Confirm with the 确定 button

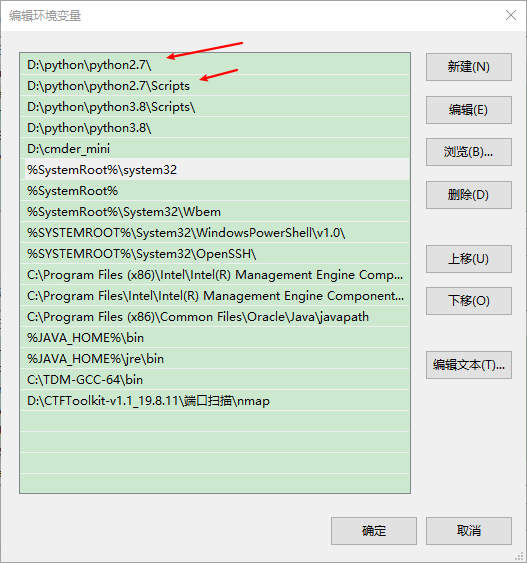(x=374, y=531)
